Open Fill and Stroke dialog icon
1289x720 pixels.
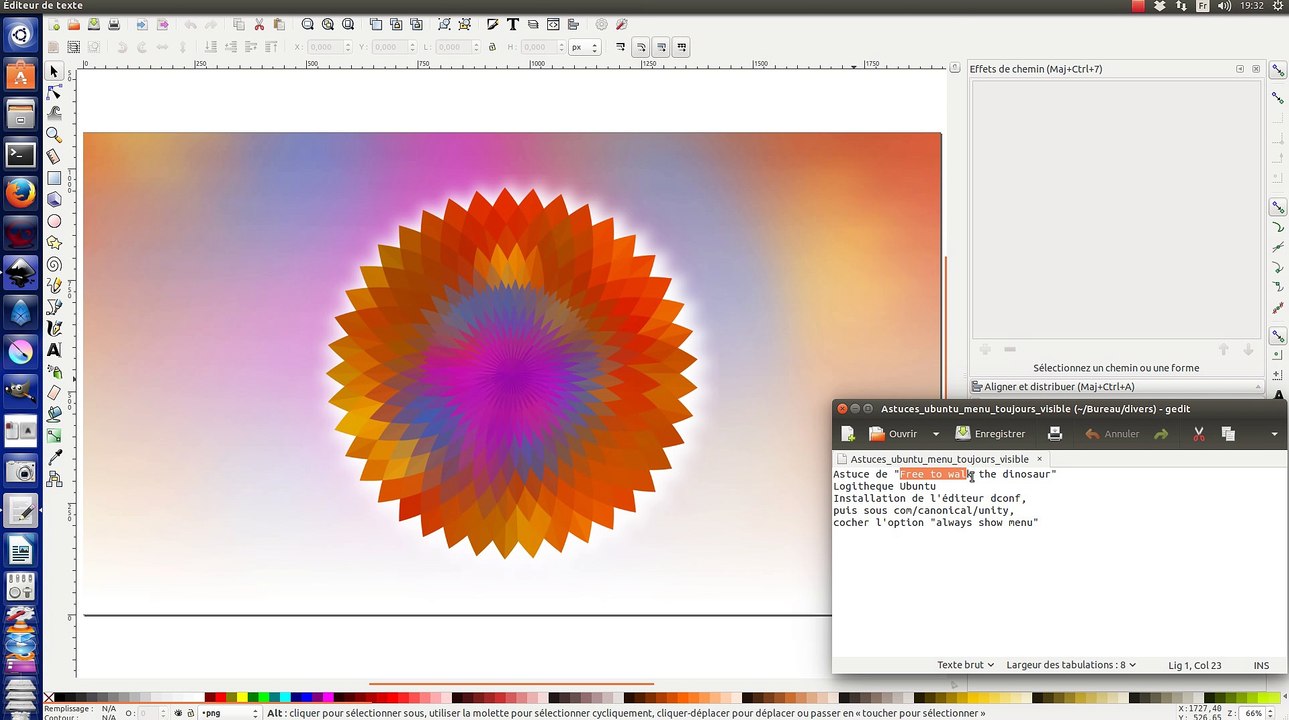(492, 24)
